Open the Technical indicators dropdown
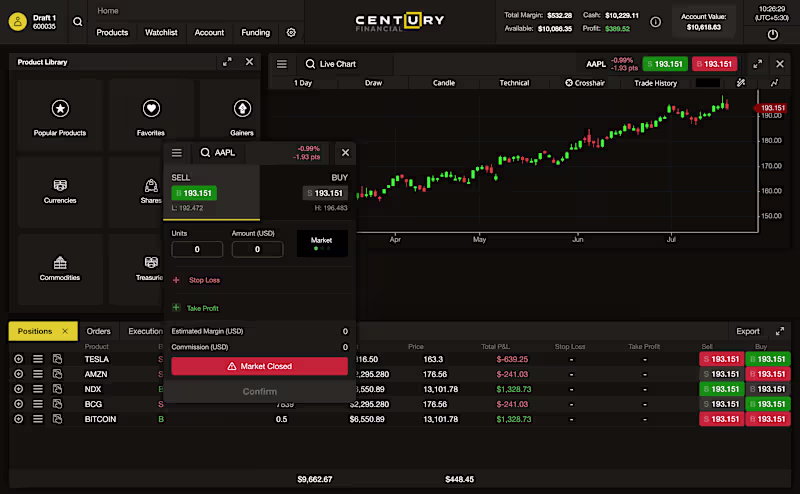Viewport: 800px width, 494px height. [514, 83]
